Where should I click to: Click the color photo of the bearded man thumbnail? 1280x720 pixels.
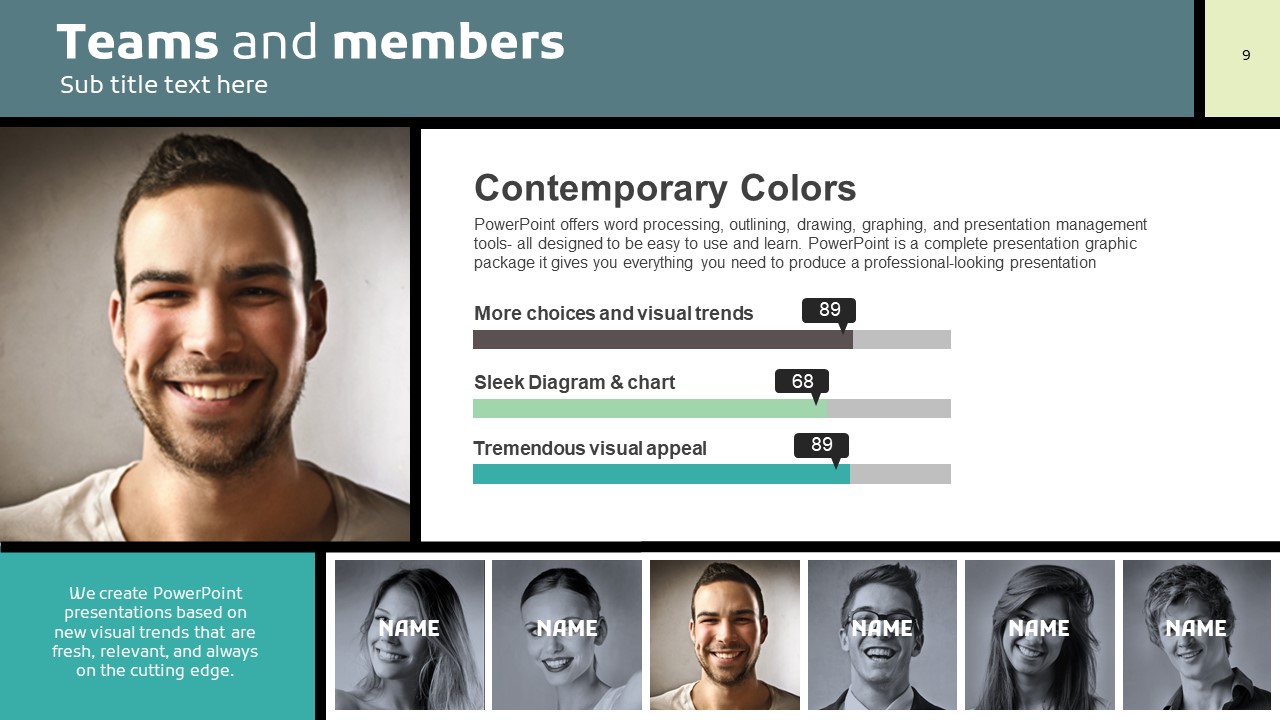pyautogui.click(x=725, y=634)
